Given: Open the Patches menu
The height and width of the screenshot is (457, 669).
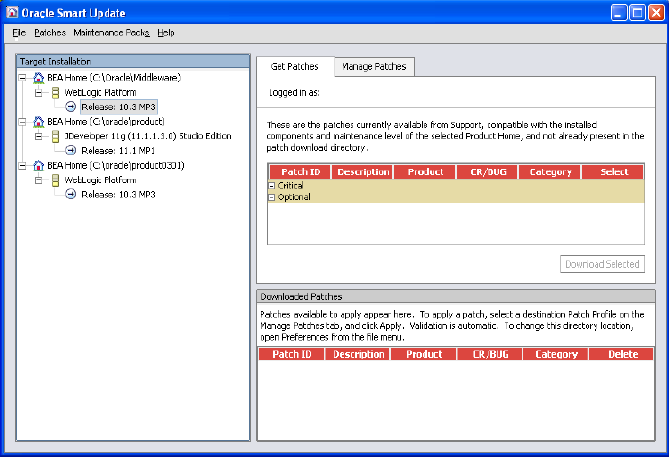Looking at the screenshot, I should tap(50, 33).
